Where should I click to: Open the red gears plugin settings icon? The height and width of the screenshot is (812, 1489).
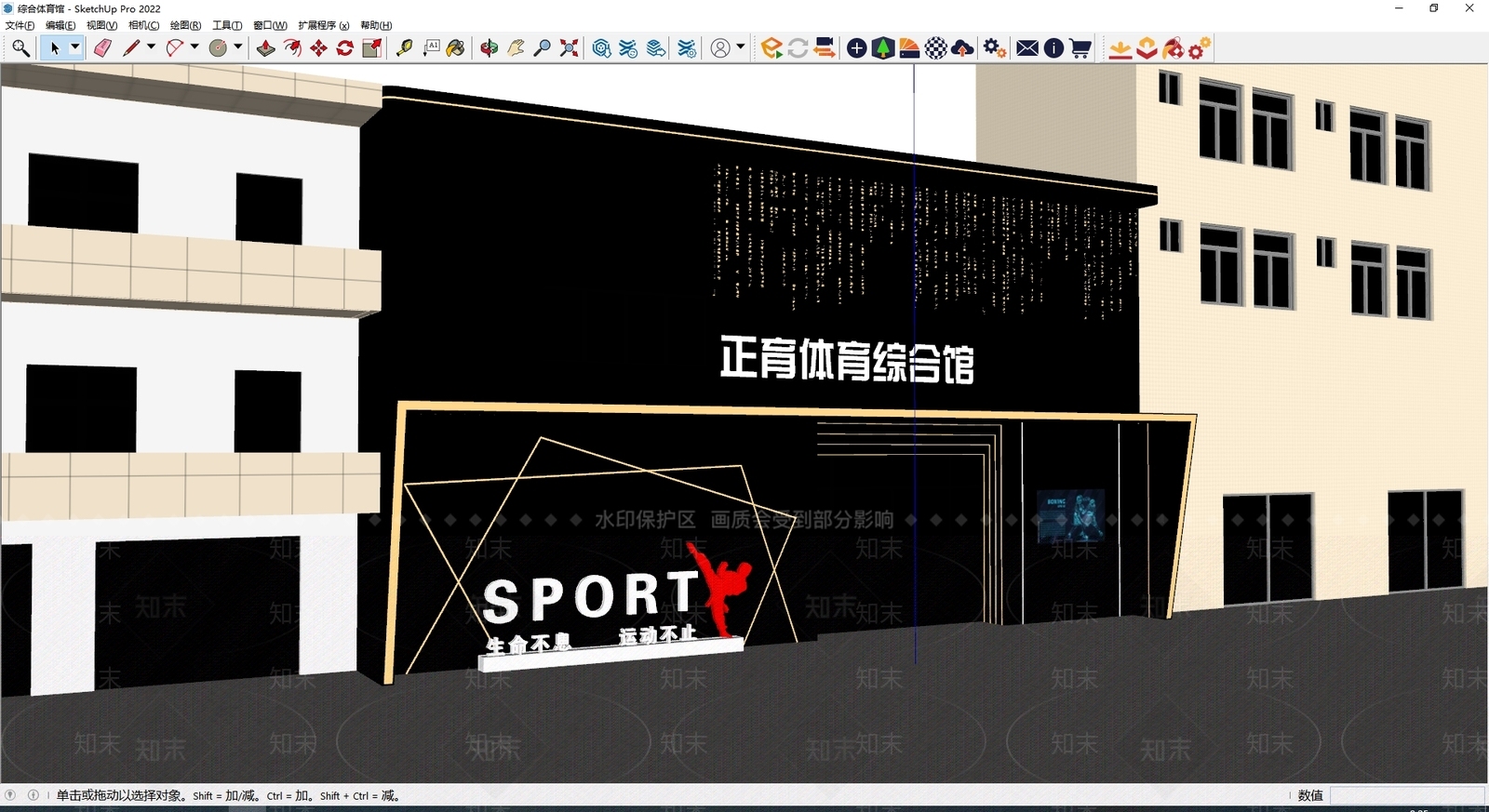click(1201, 47)
